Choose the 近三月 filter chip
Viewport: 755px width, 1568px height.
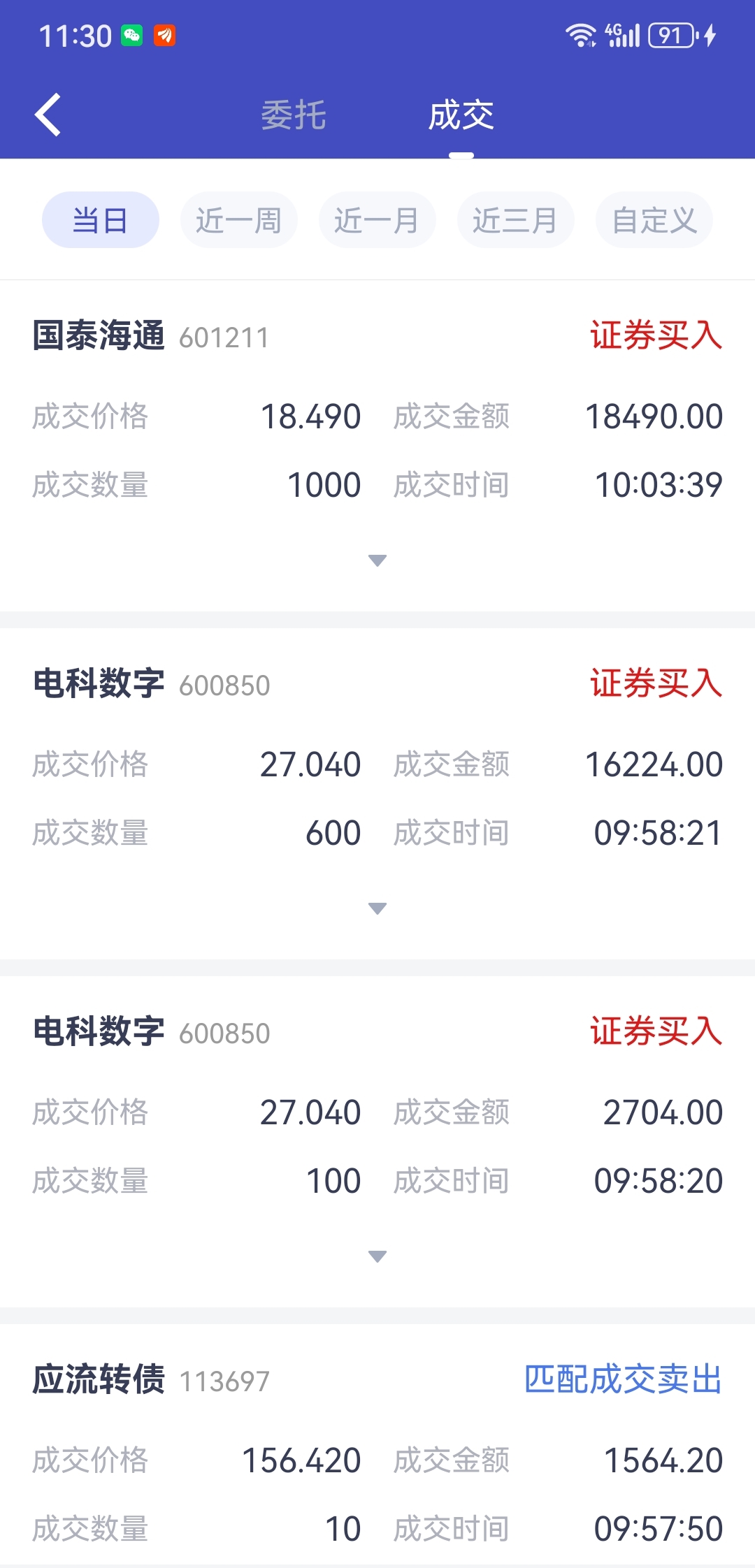coord(516,220)
